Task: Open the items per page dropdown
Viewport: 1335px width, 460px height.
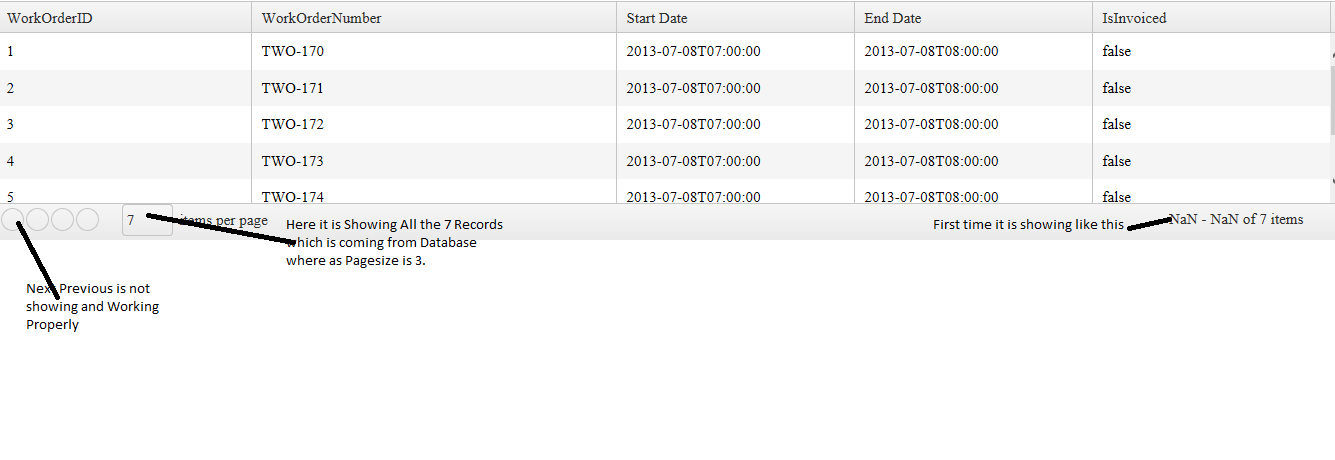Action: 147,220
